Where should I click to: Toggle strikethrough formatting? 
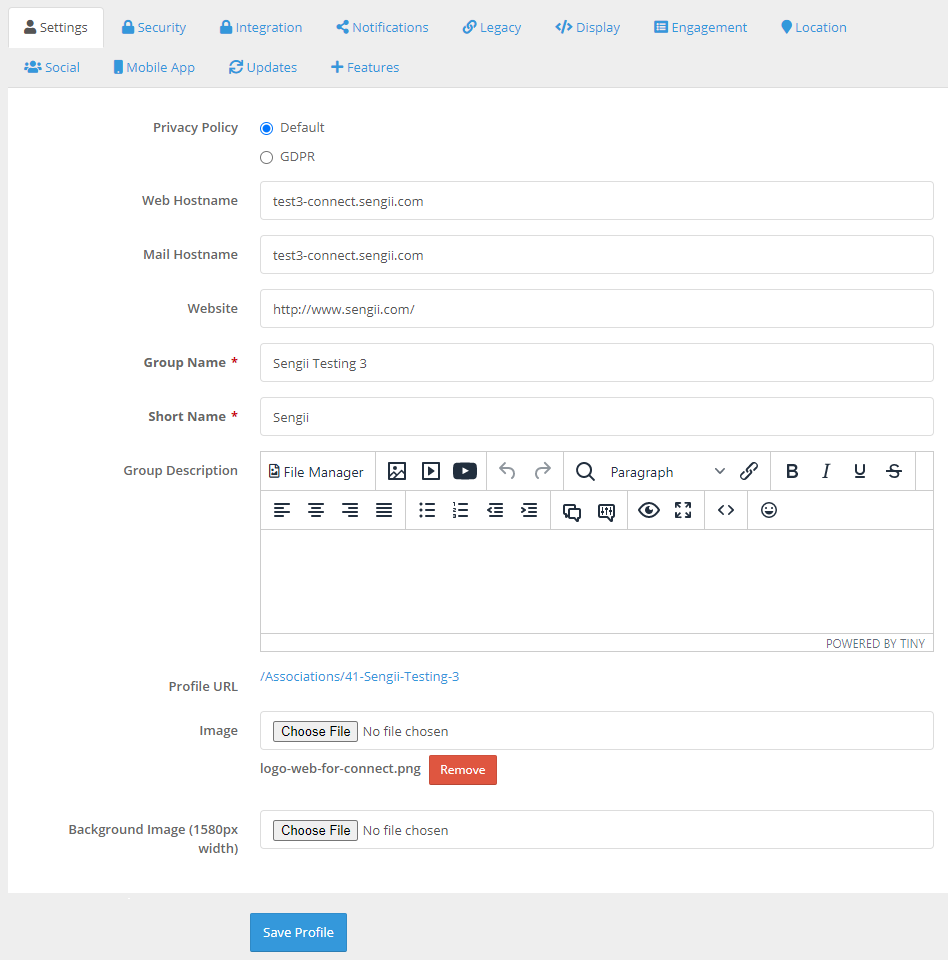coord(894,471)
